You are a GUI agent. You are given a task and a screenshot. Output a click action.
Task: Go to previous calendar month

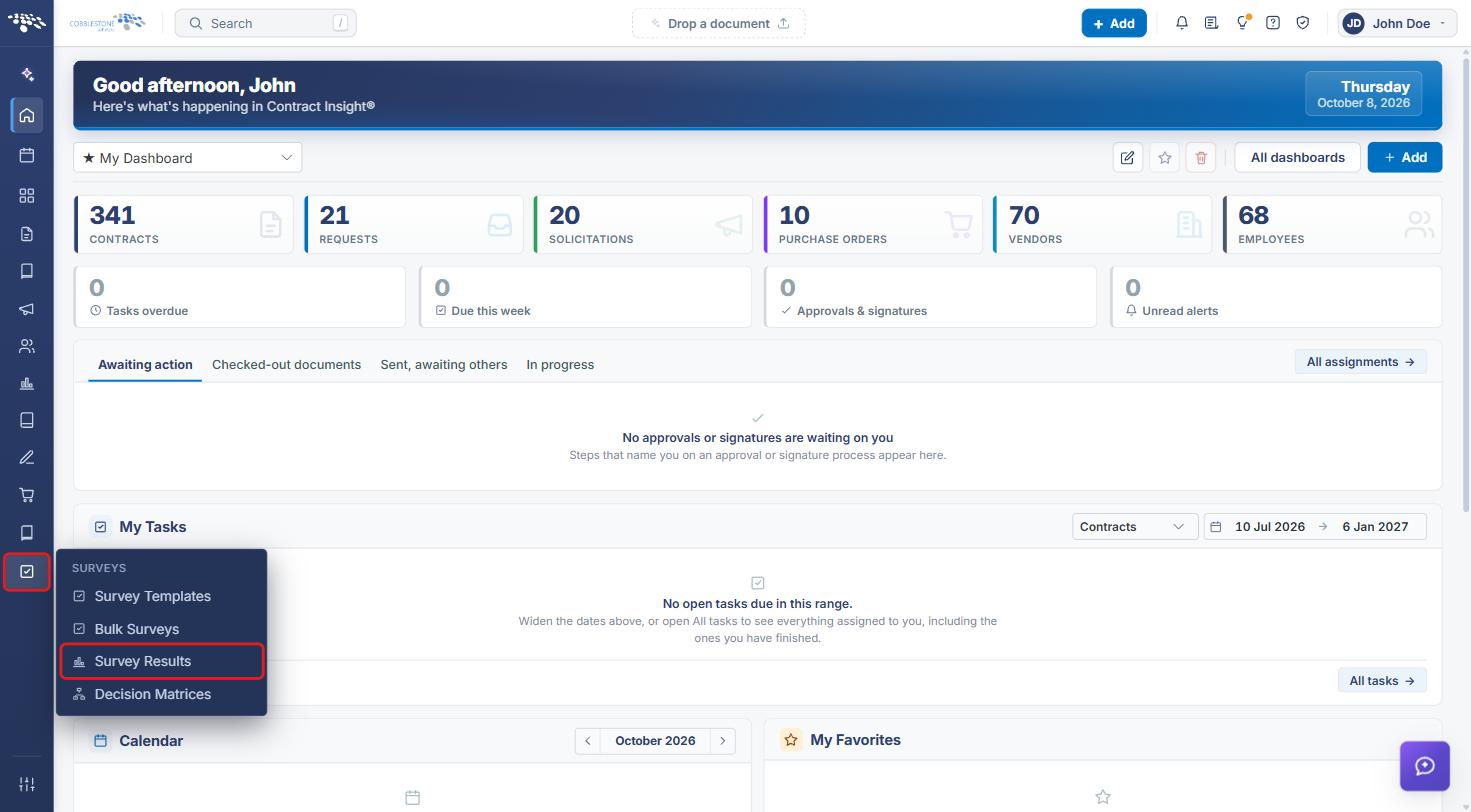click(x=588, y=741)
